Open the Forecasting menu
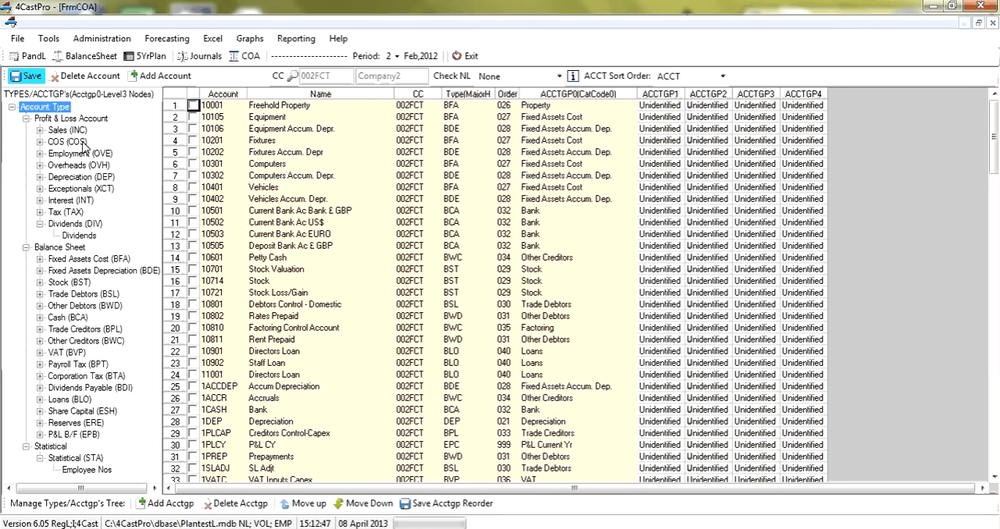Viewport: 1000px width, 529px height. 167,38
